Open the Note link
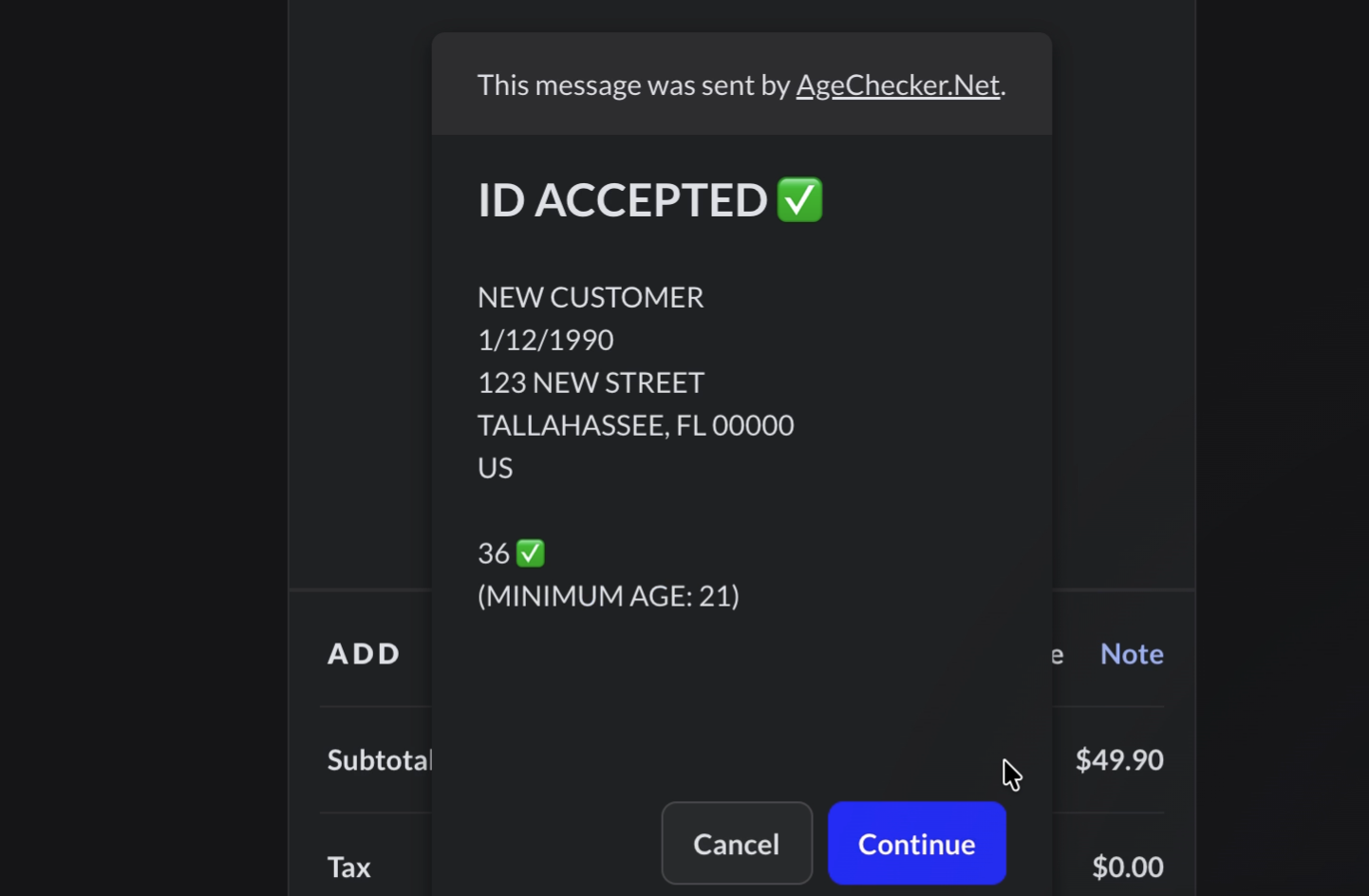 point(1132,654)
